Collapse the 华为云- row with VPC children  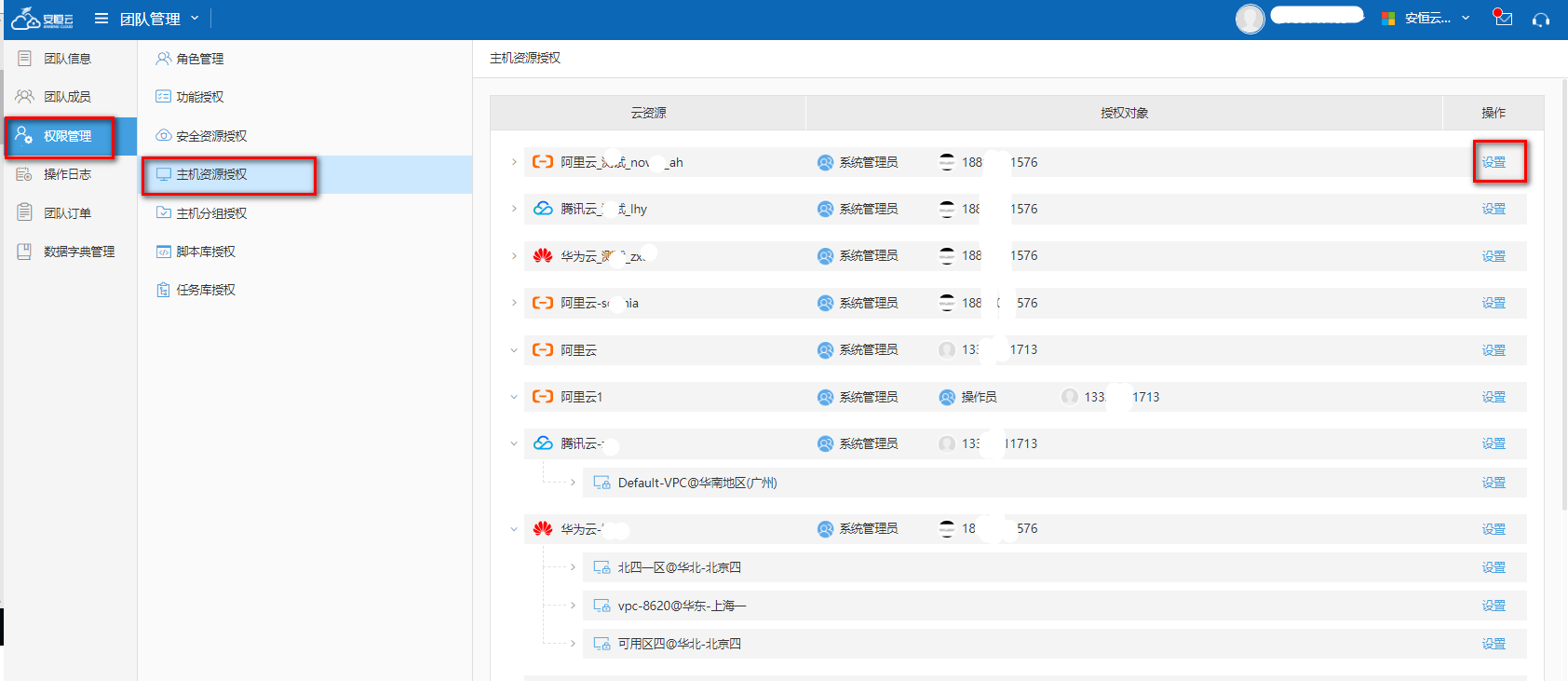coord(514,529)
